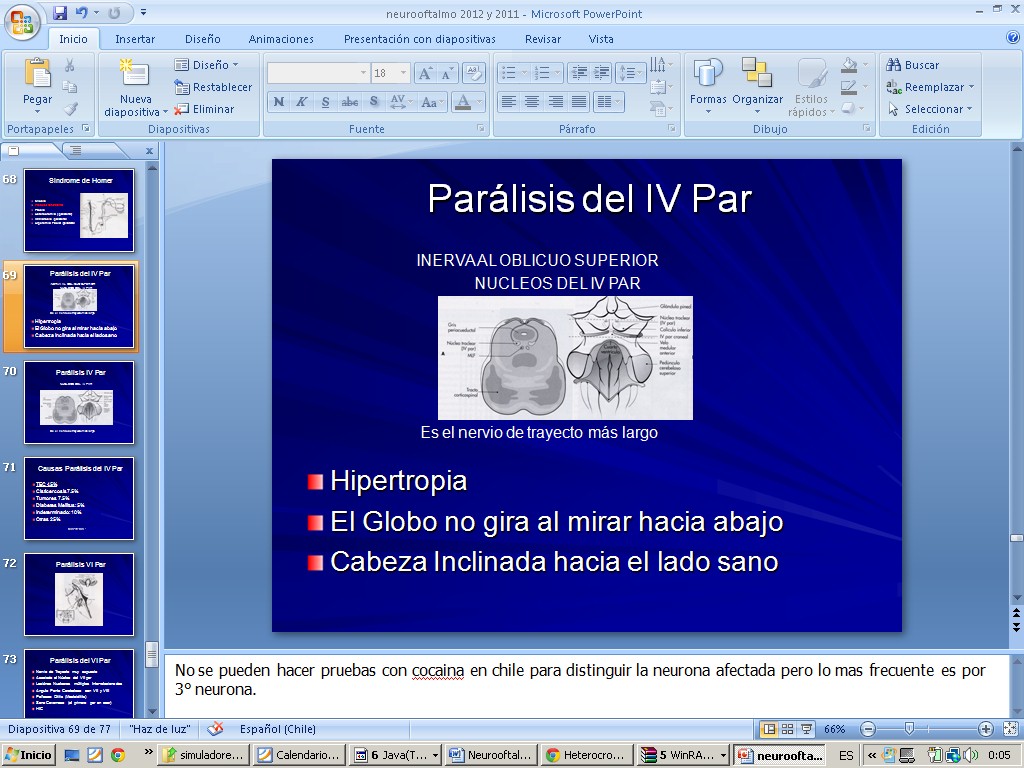Toggle italic formatting (K)
Viewport: 1024px width, 768px height.
[x=302, y=102]
